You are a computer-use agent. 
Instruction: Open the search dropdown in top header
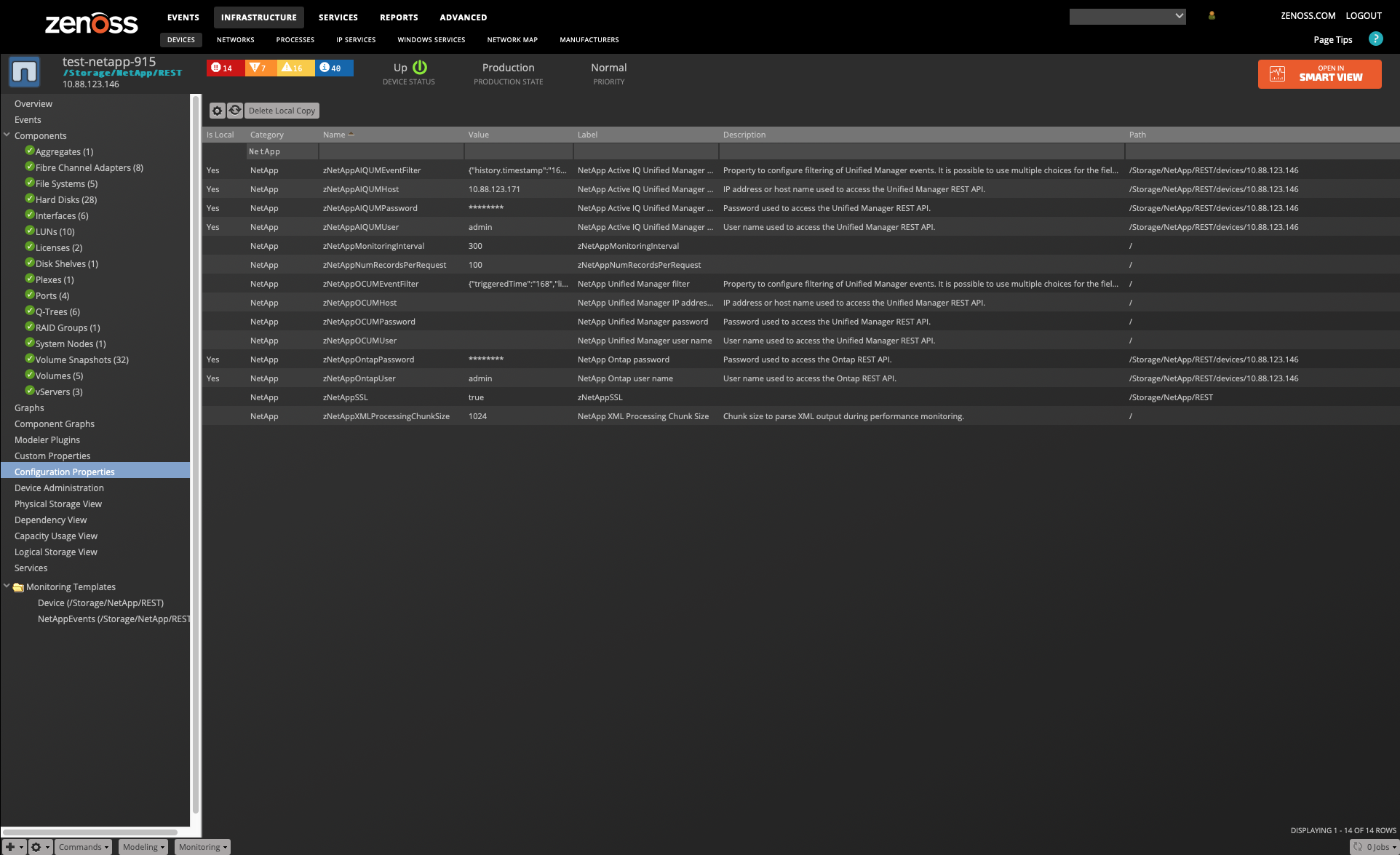1179,16
